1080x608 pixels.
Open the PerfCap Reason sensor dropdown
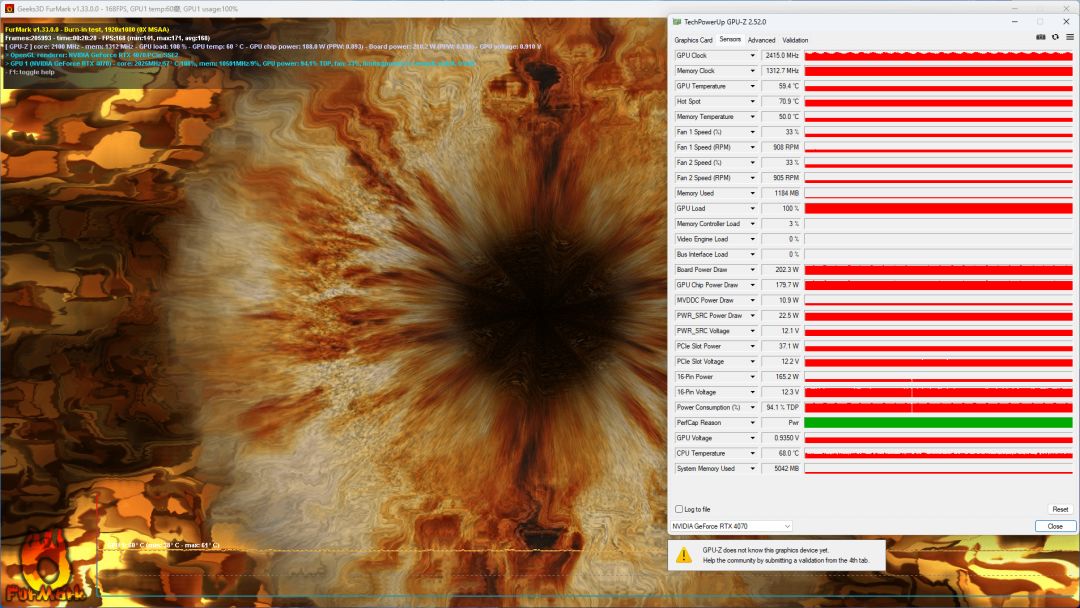[752, 423]
